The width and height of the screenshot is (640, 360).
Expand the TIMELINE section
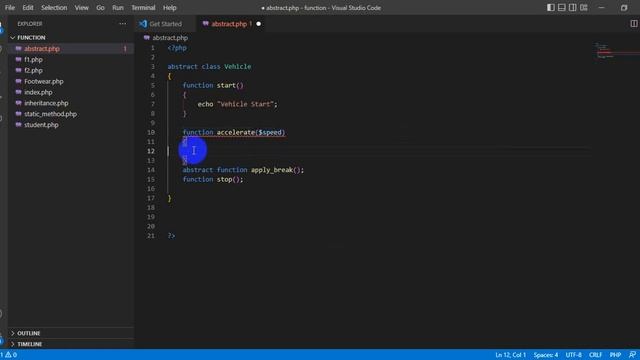29,344
